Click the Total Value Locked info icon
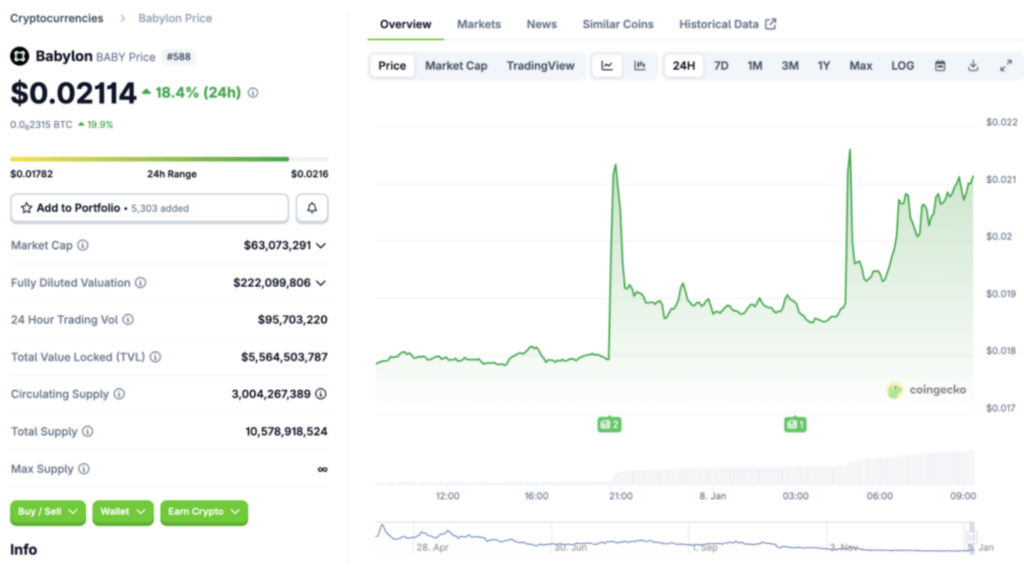 click(155, 357)
